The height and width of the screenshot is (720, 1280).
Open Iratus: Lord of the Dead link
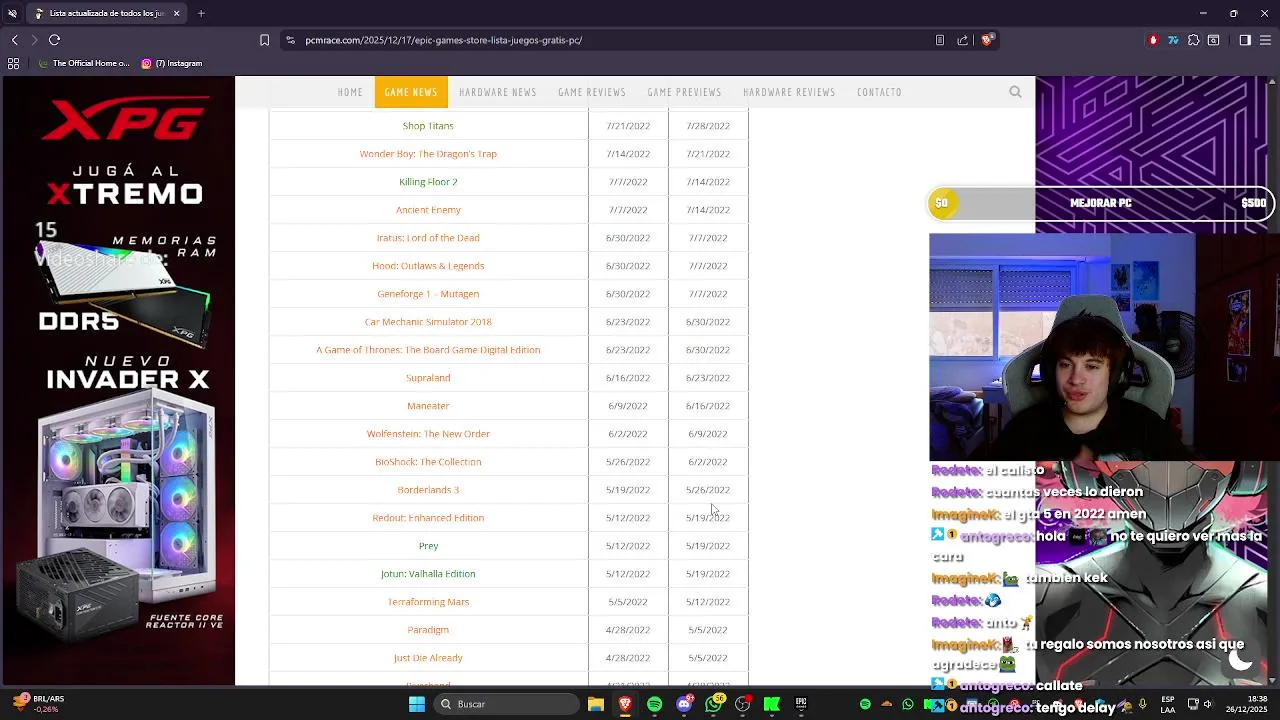pos(428,238)
